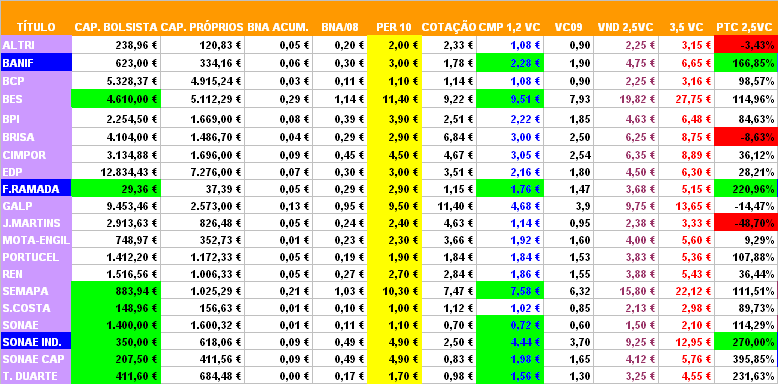Click S.COSTA market cap 148,96 €

[x=116, y=308]
